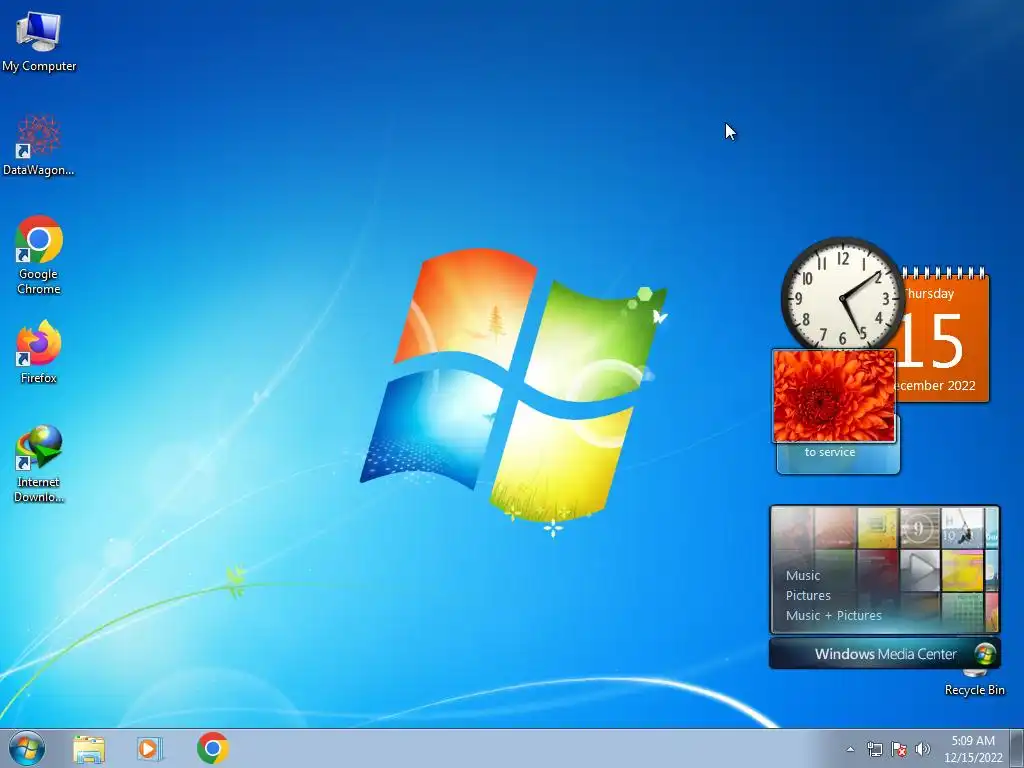Select the DataWagon desktop shortcut

(39, 145)
